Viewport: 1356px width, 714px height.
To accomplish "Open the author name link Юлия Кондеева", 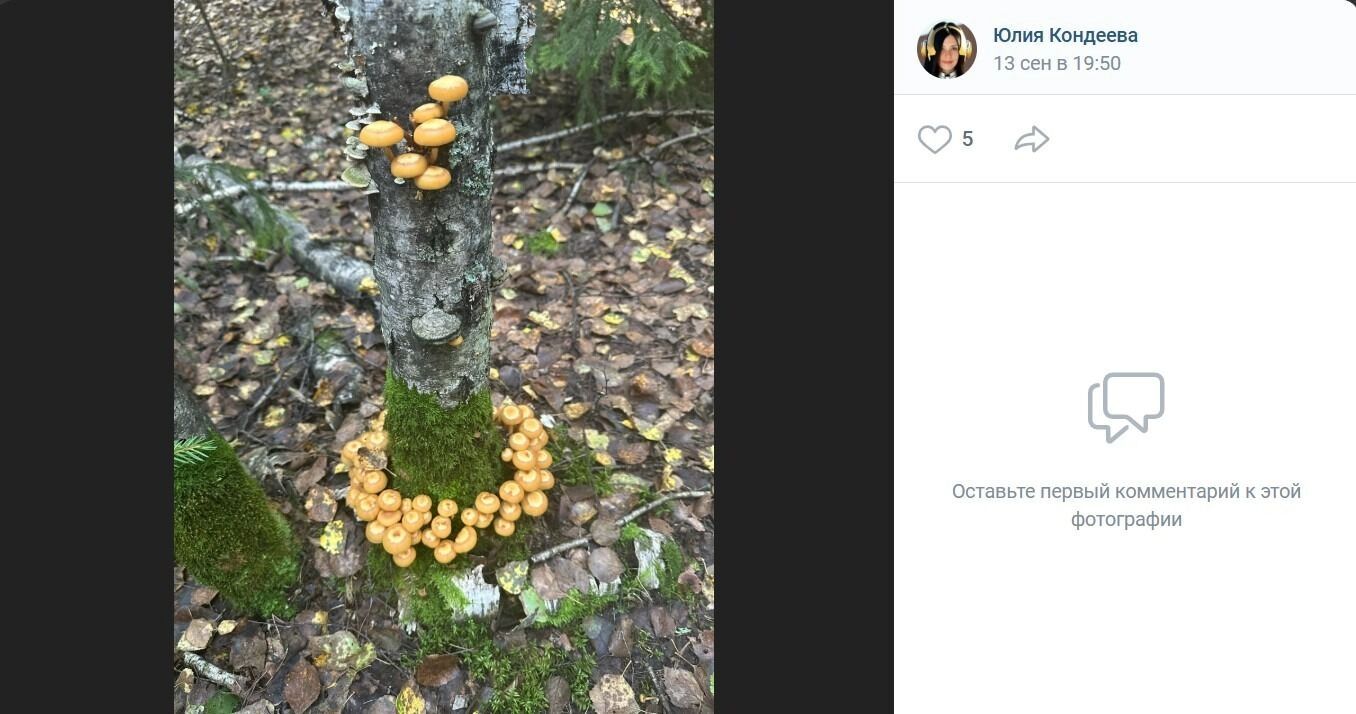I will pos(1065,36).
